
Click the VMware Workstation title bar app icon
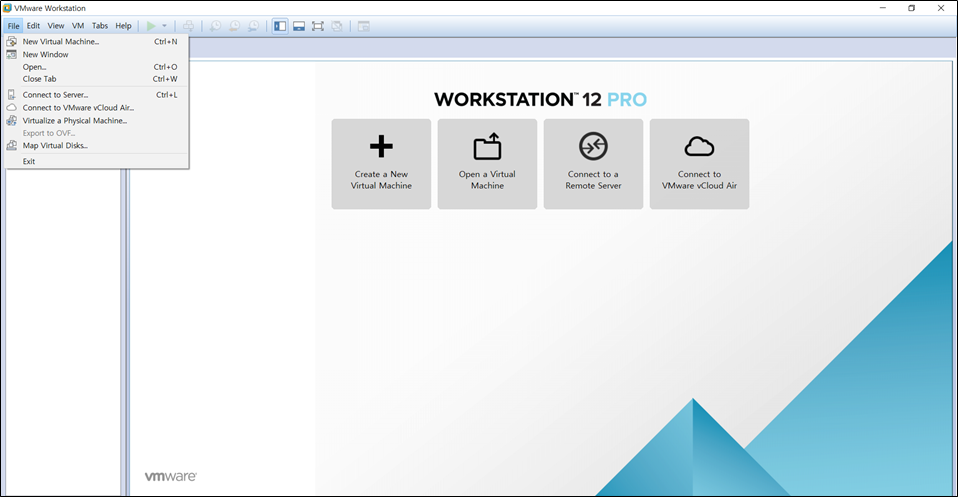[x=7, y=8]
